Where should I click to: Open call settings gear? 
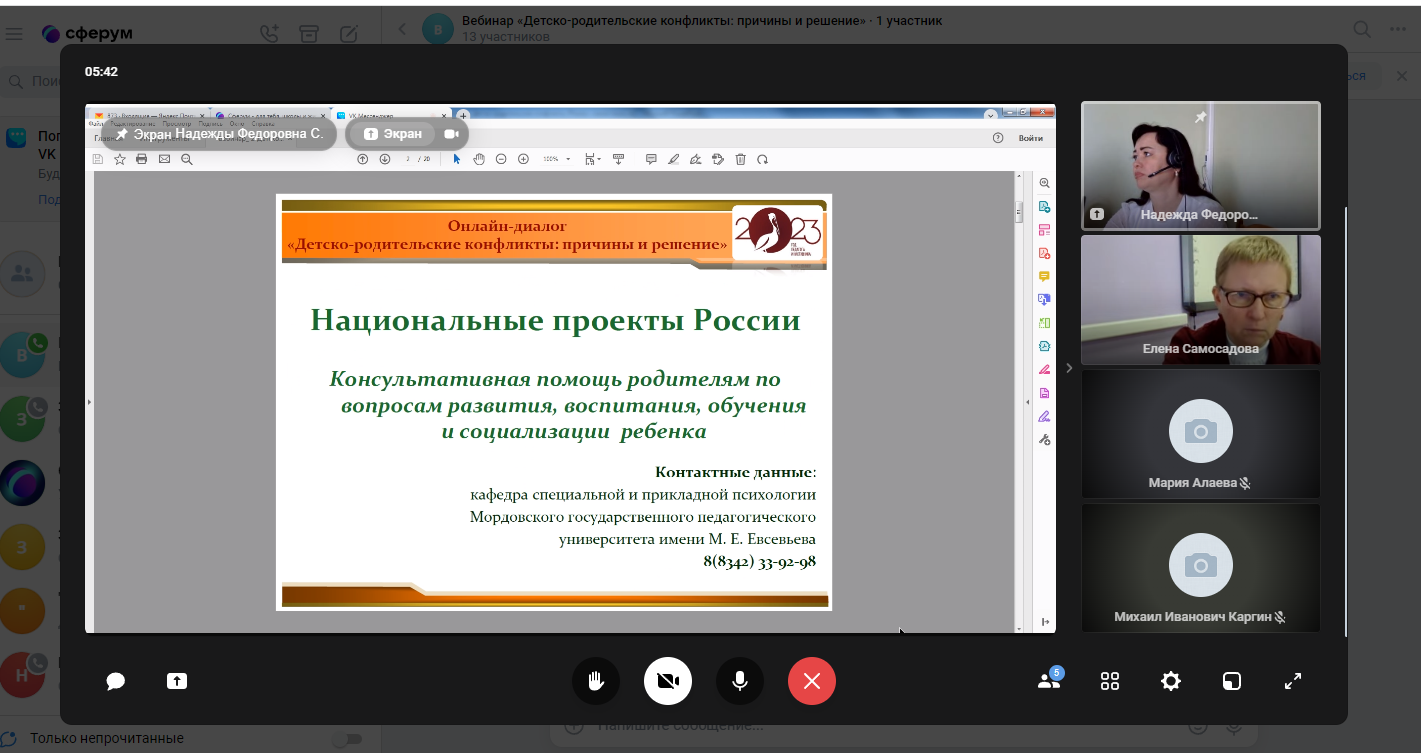[1170, 682]
